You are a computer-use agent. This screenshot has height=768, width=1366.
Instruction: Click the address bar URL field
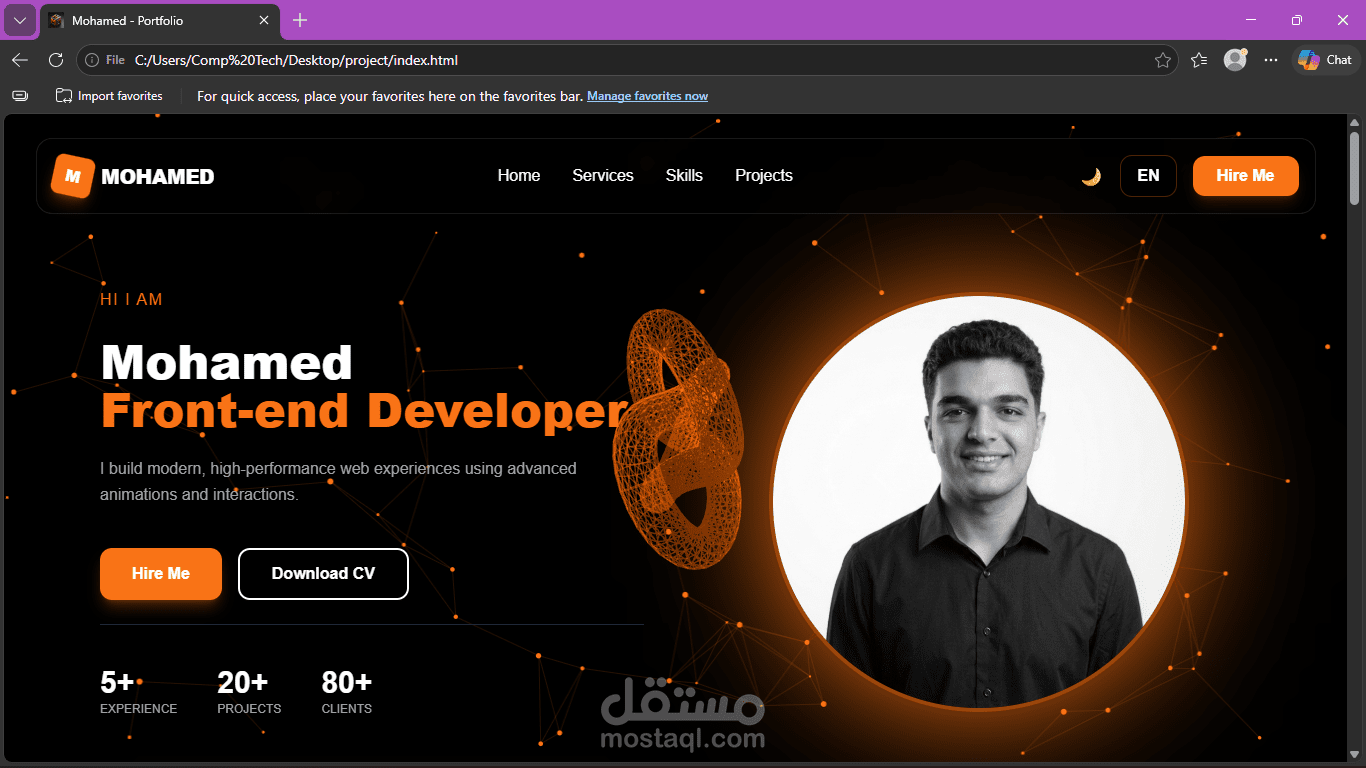[627, 60]
